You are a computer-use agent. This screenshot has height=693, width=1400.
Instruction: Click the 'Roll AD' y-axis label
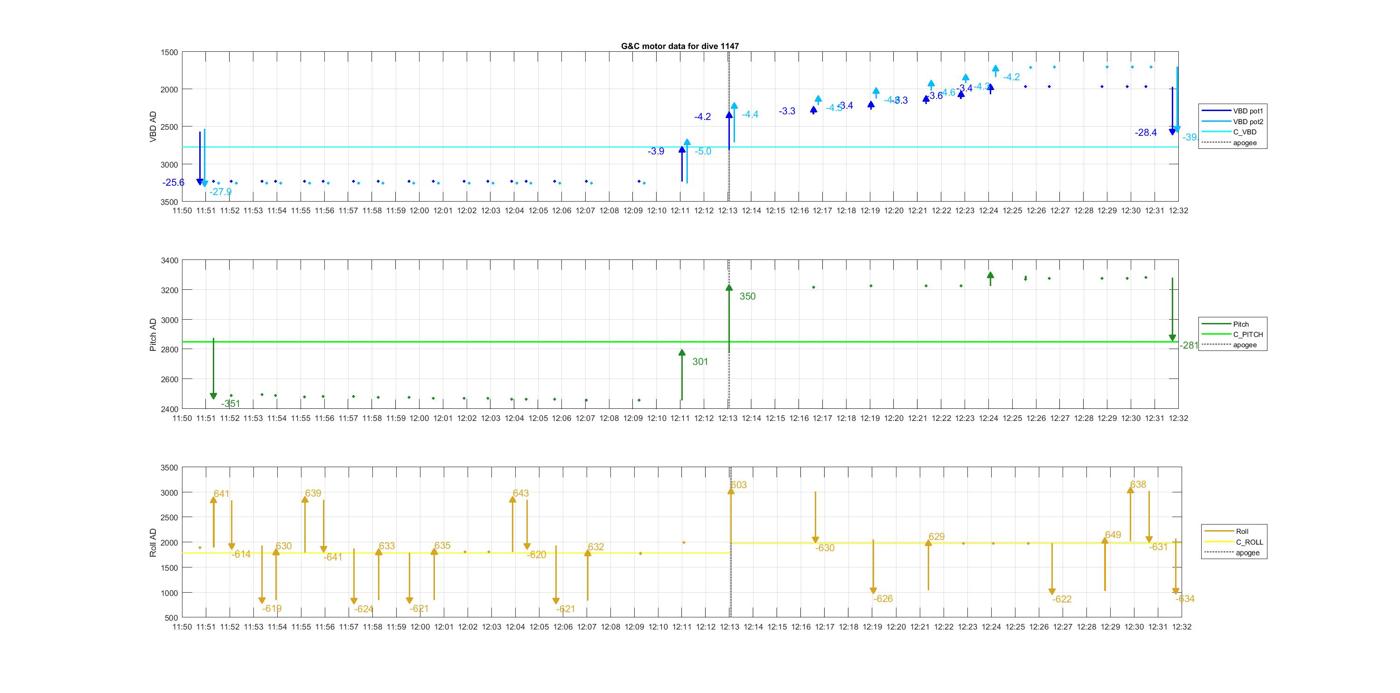pyautogui.click(x=154, y=543)
